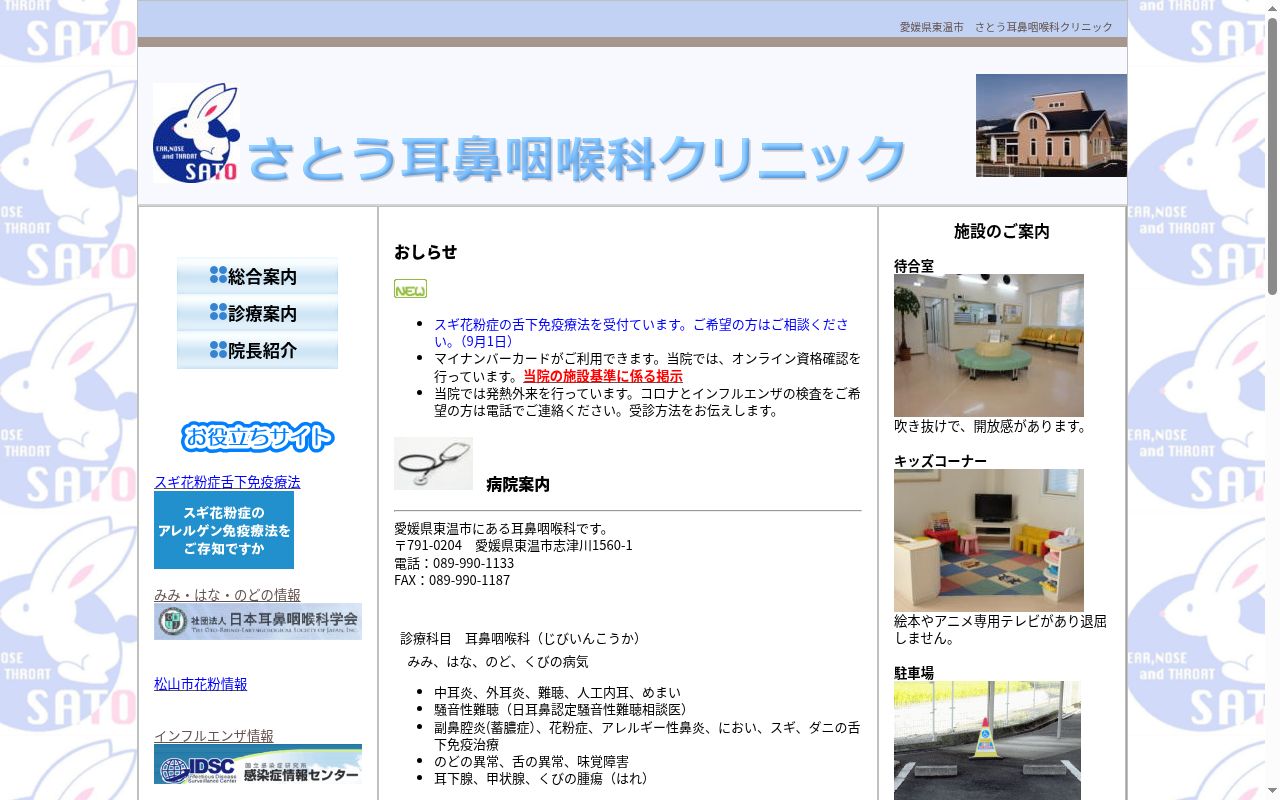
Task: Click the 吹き抜けで、開放感があります caption
Action: 990,426
